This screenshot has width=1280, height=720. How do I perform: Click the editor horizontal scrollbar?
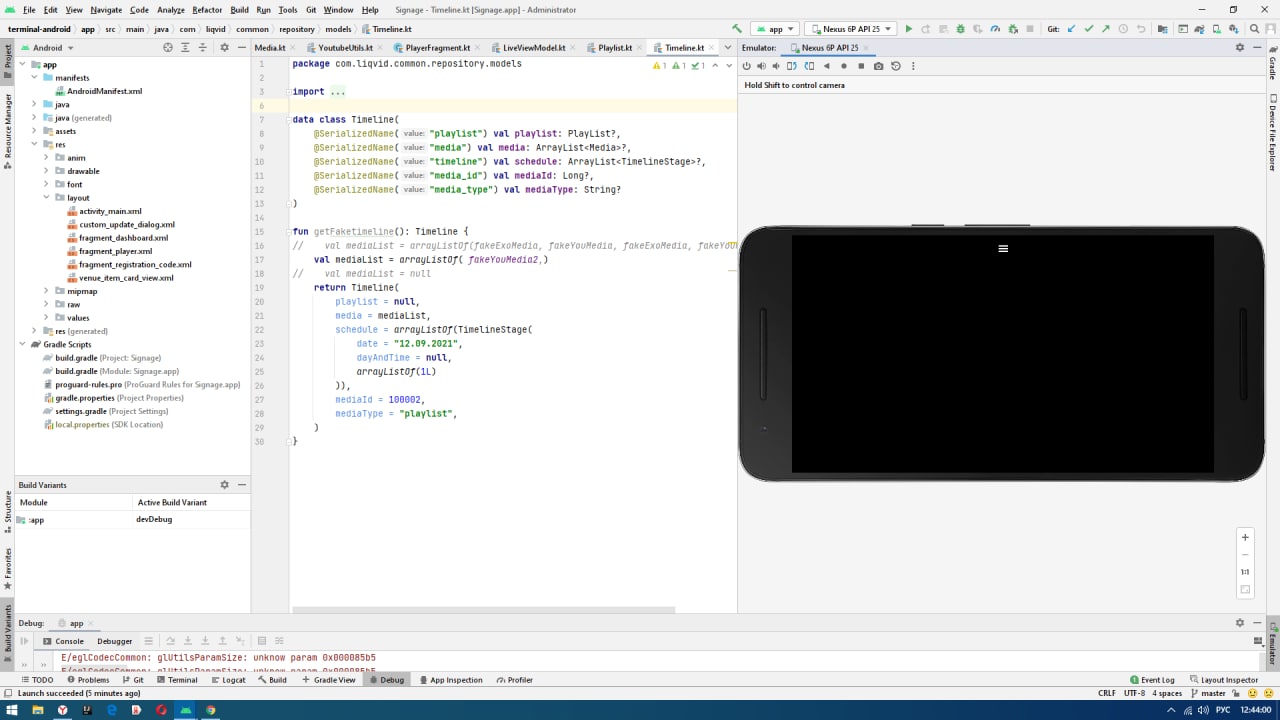[x=483, y=609]
